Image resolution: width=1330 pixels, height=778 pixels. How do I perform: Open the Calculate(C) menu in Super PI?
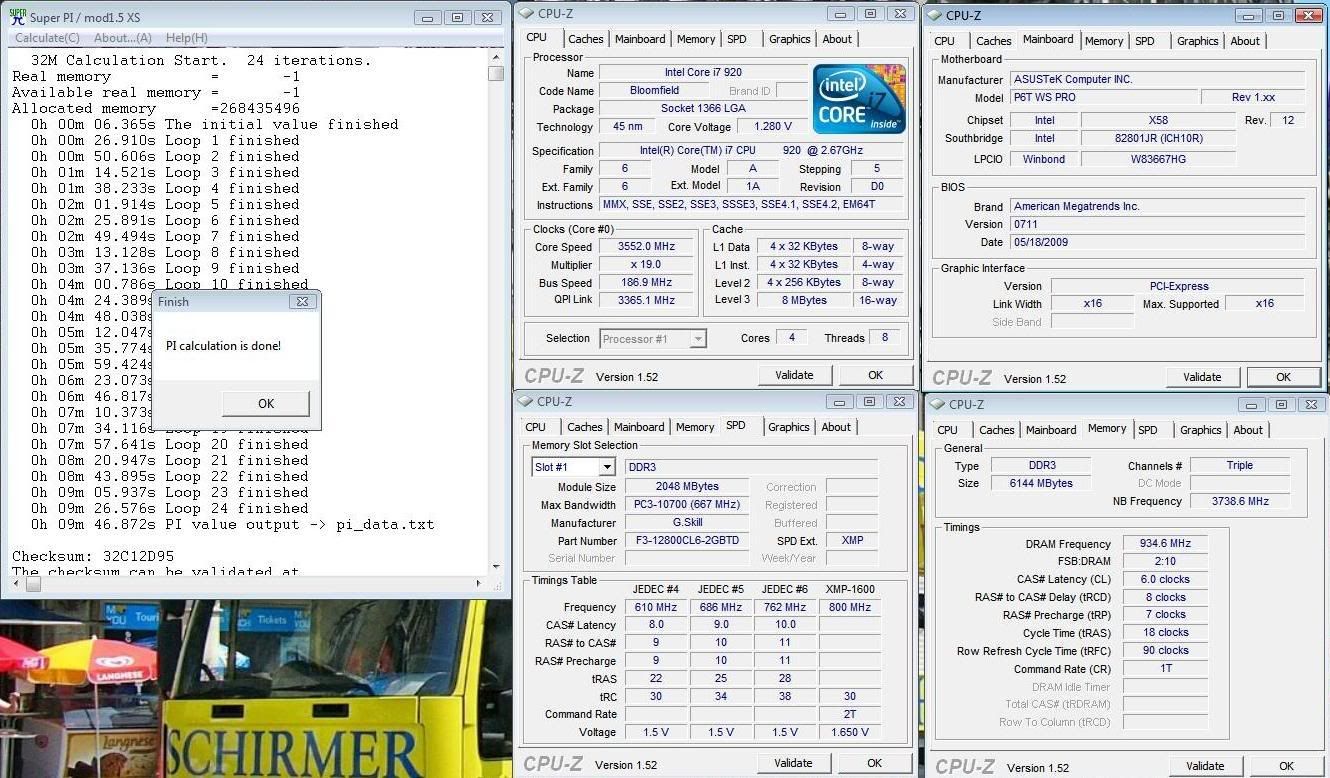47,38
